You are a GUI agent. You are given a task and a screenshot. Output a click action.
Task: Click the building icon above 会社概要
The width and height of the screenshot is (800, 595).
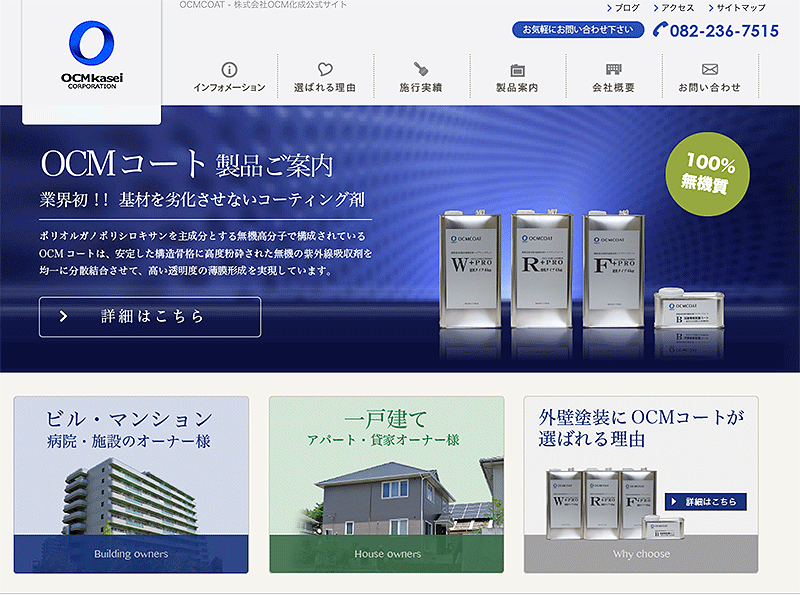tap(613, 69)
